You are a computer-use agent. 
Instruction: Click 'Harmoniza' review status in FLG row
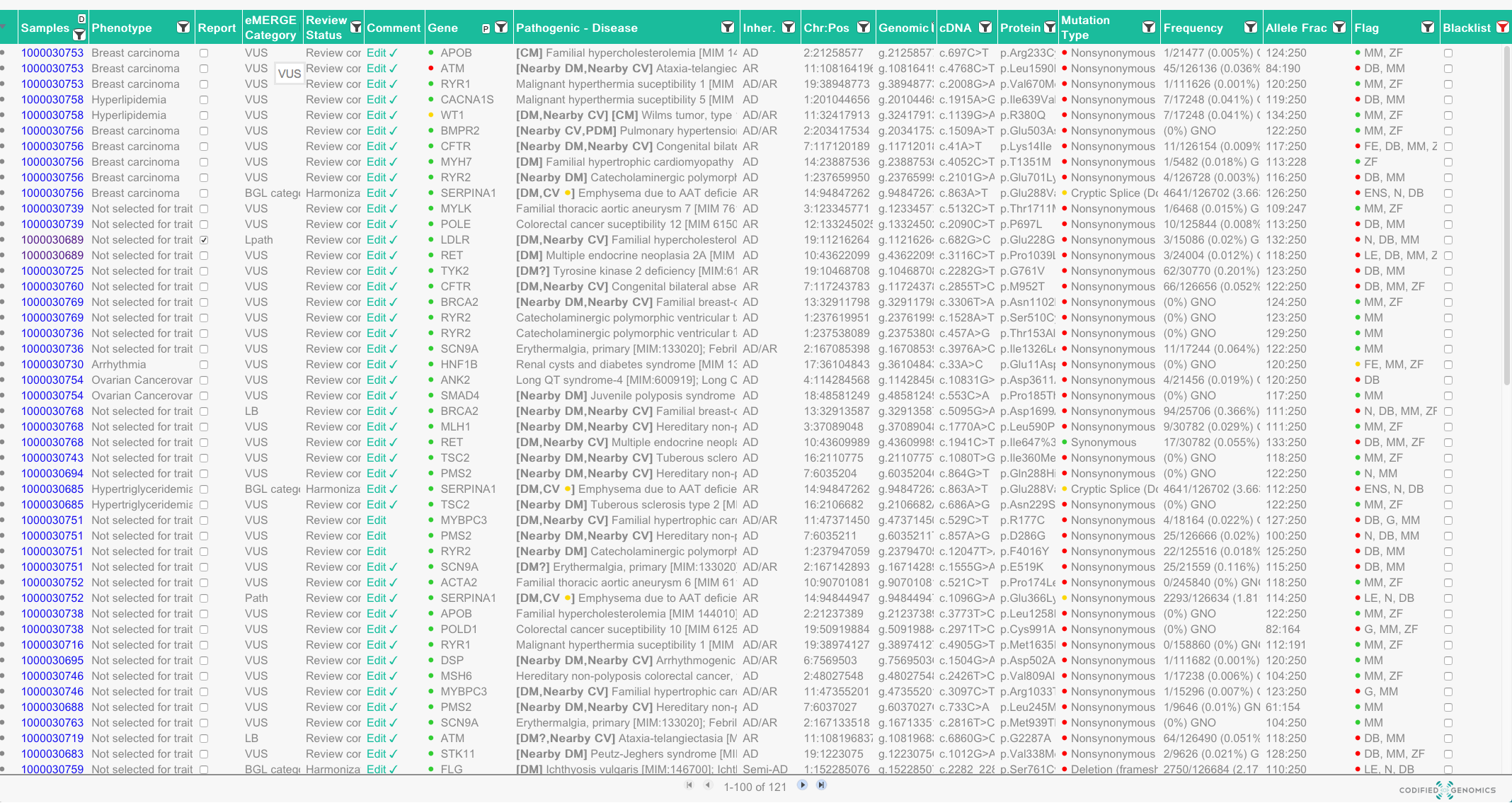333,770
